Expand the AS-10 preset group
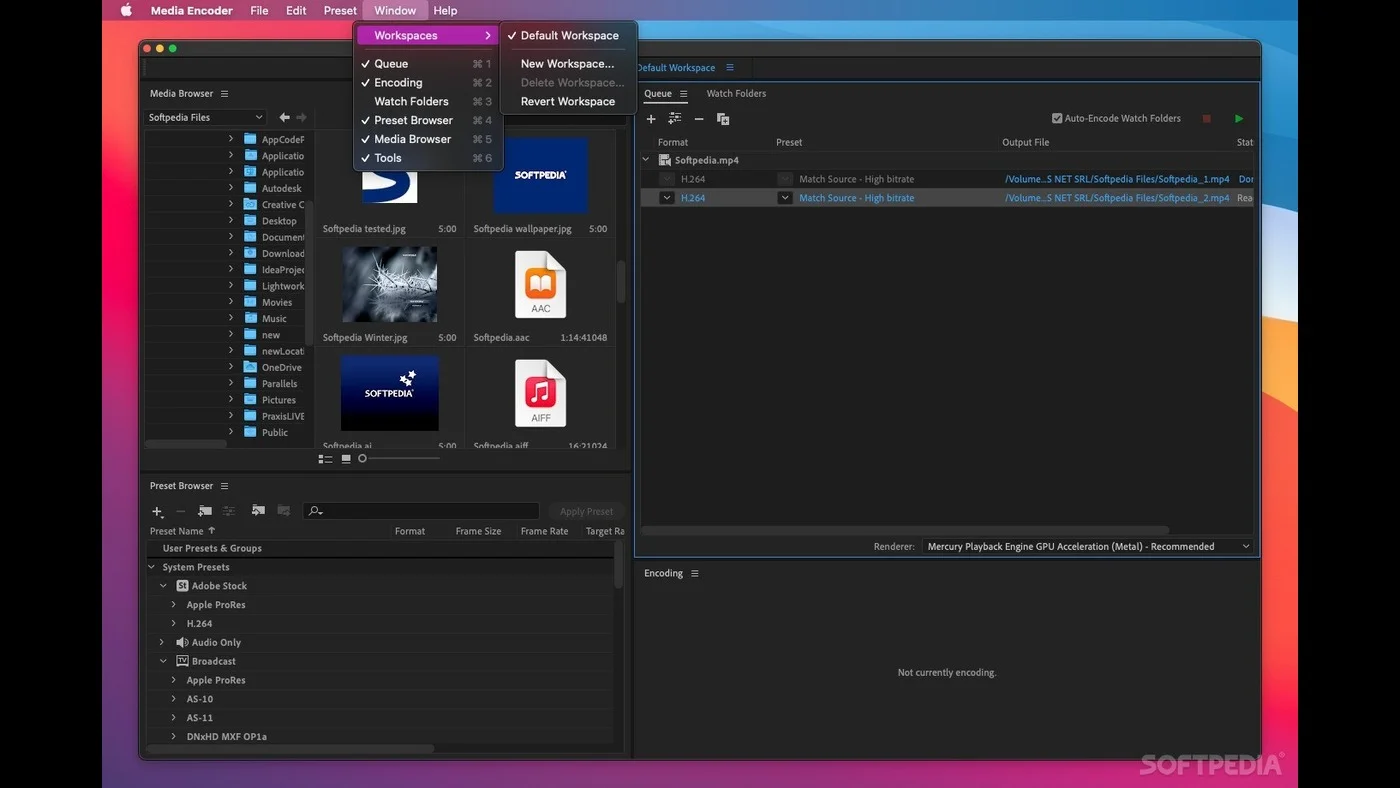This screenshot has height=788, width=1400. 174,699
